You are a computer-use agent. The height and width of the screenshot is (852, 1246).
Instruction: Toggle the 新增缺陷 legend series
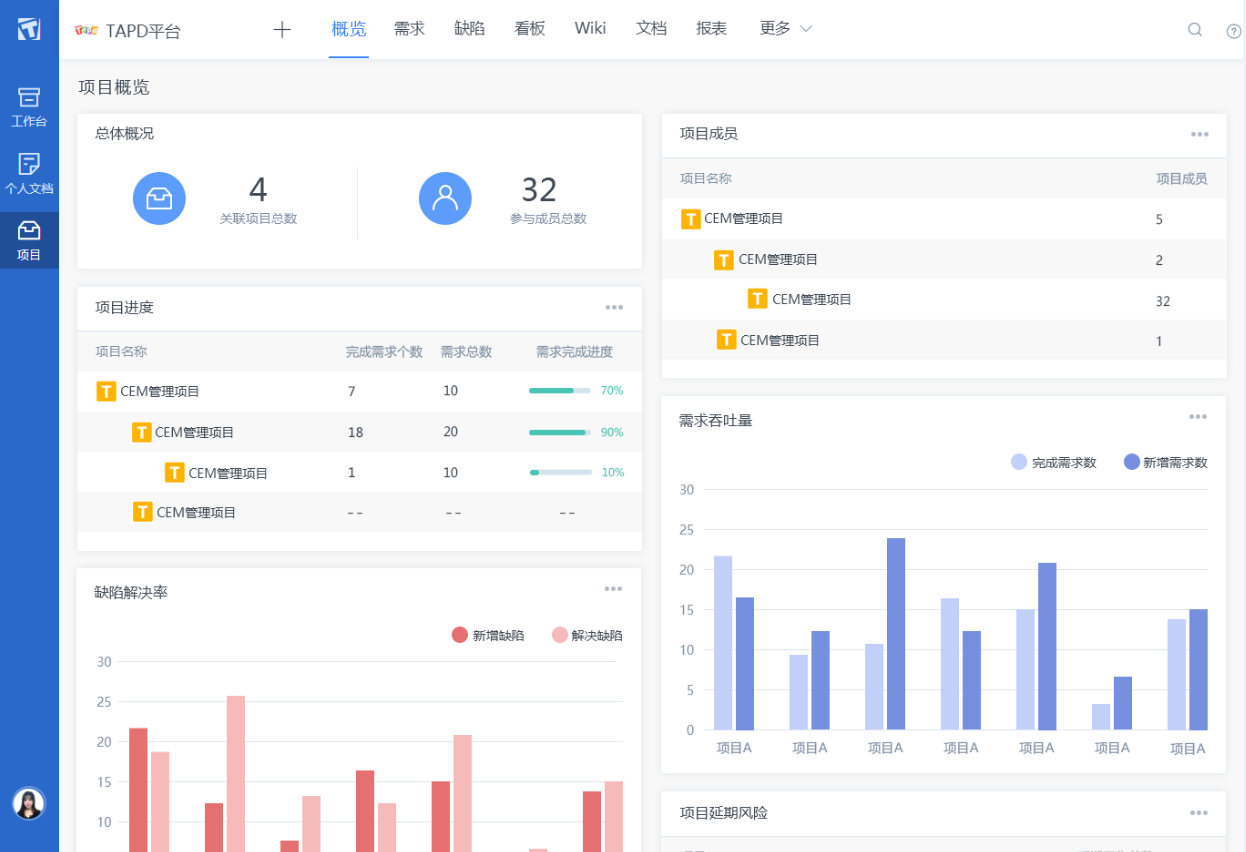488,635
